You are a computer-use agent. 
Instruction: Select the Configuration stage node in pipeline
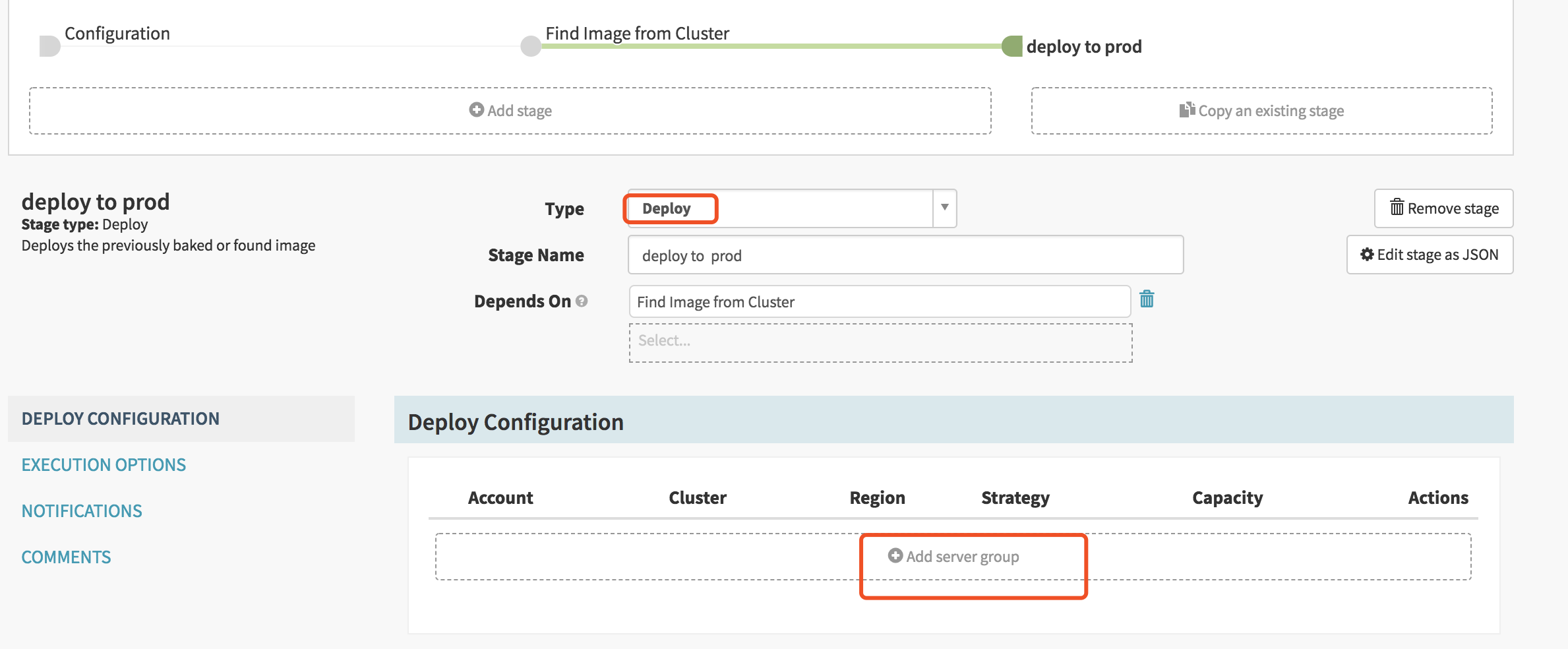tap(50, 46)
